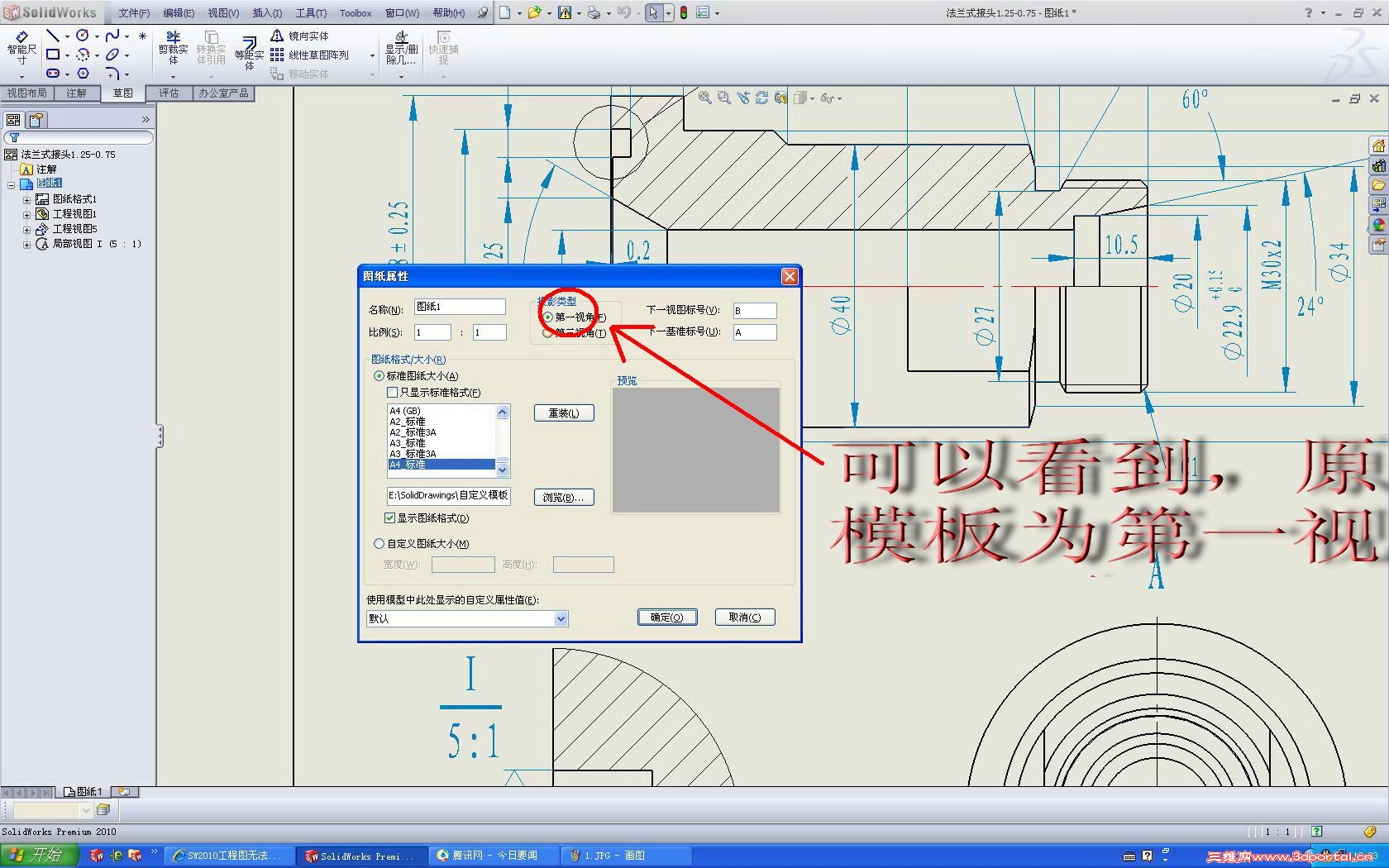Click the Trim Entities (剪裁实体) tool
The height and width of the screenshot is (868, 1389).
click(x=174, y=48)
